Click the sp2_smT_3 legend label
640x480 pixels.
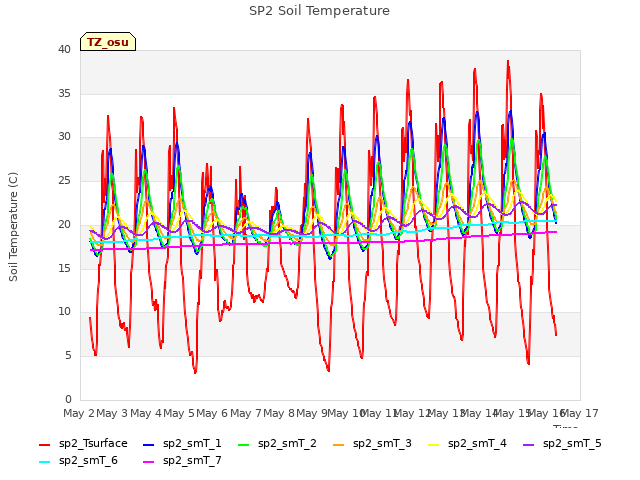pyautogui.click(x=382, y=443)
